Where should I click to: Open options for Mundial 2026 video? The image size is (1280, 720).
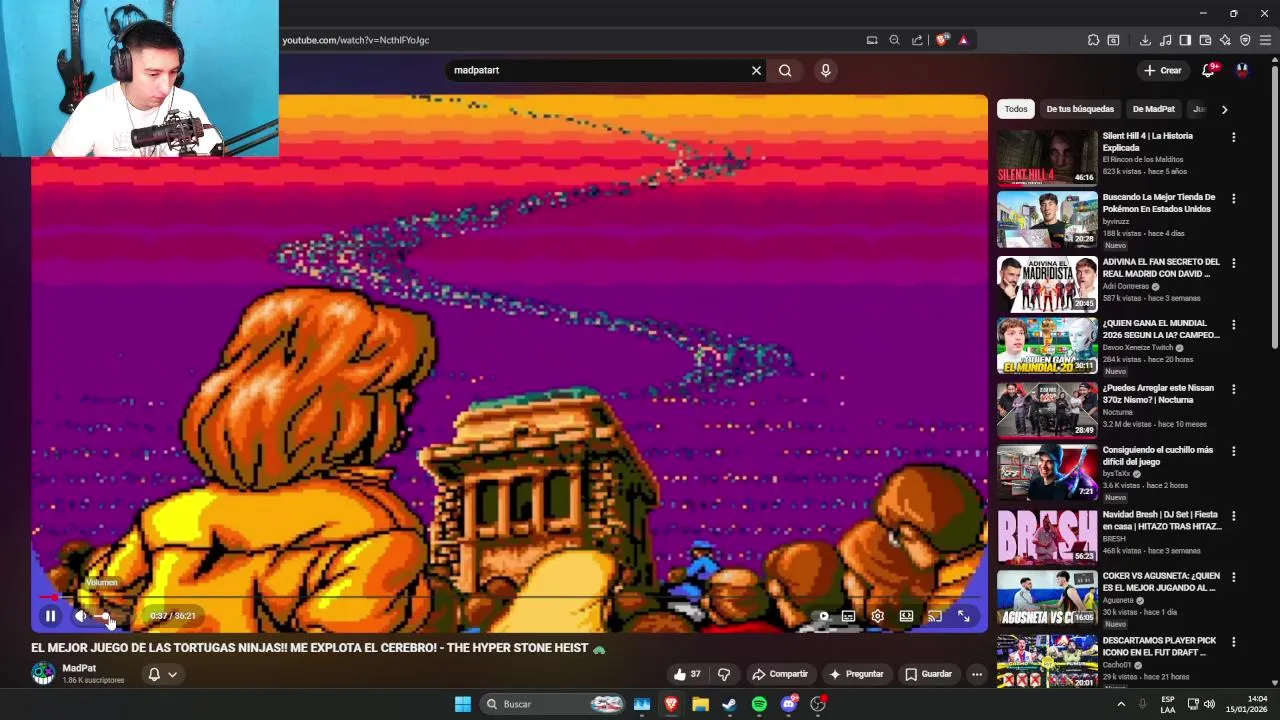point(1233,325)
